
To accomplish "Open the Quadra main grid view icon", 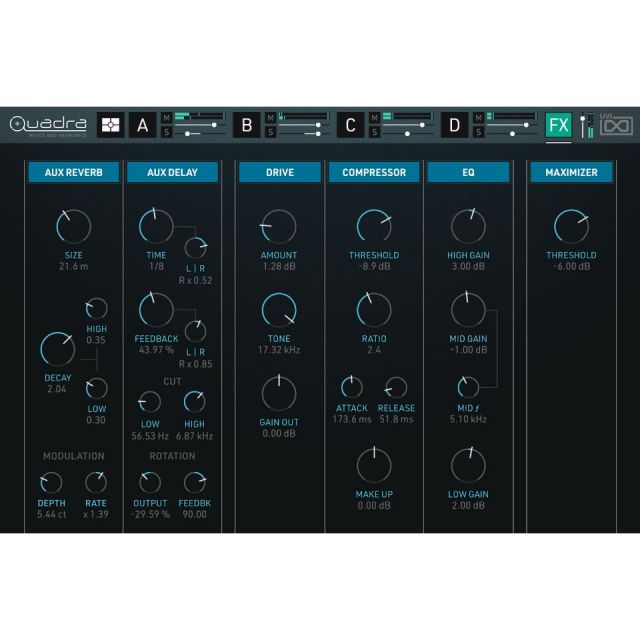I will tap(110, 125).
